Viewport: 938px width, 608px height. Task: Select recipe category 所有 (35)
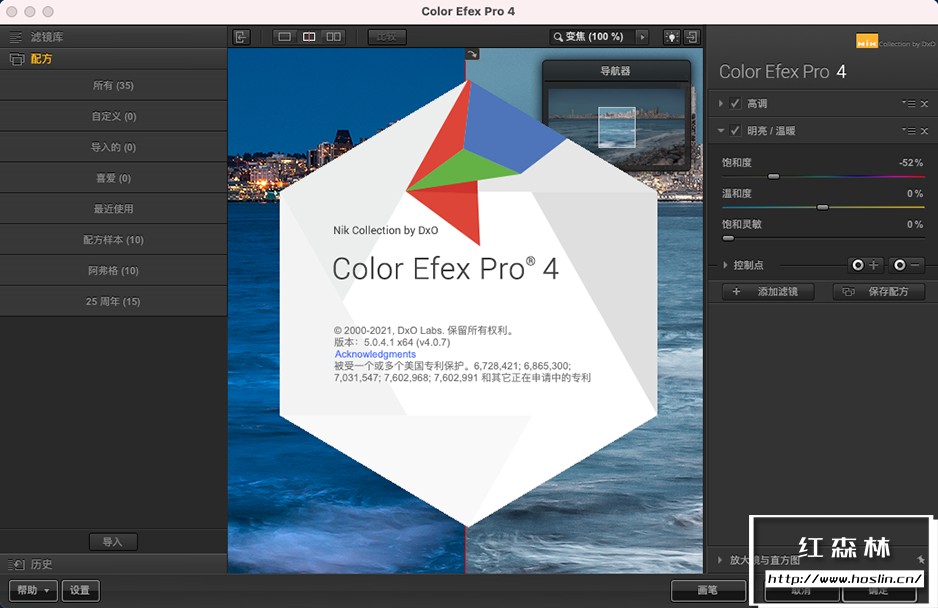[x=114, y=86]
